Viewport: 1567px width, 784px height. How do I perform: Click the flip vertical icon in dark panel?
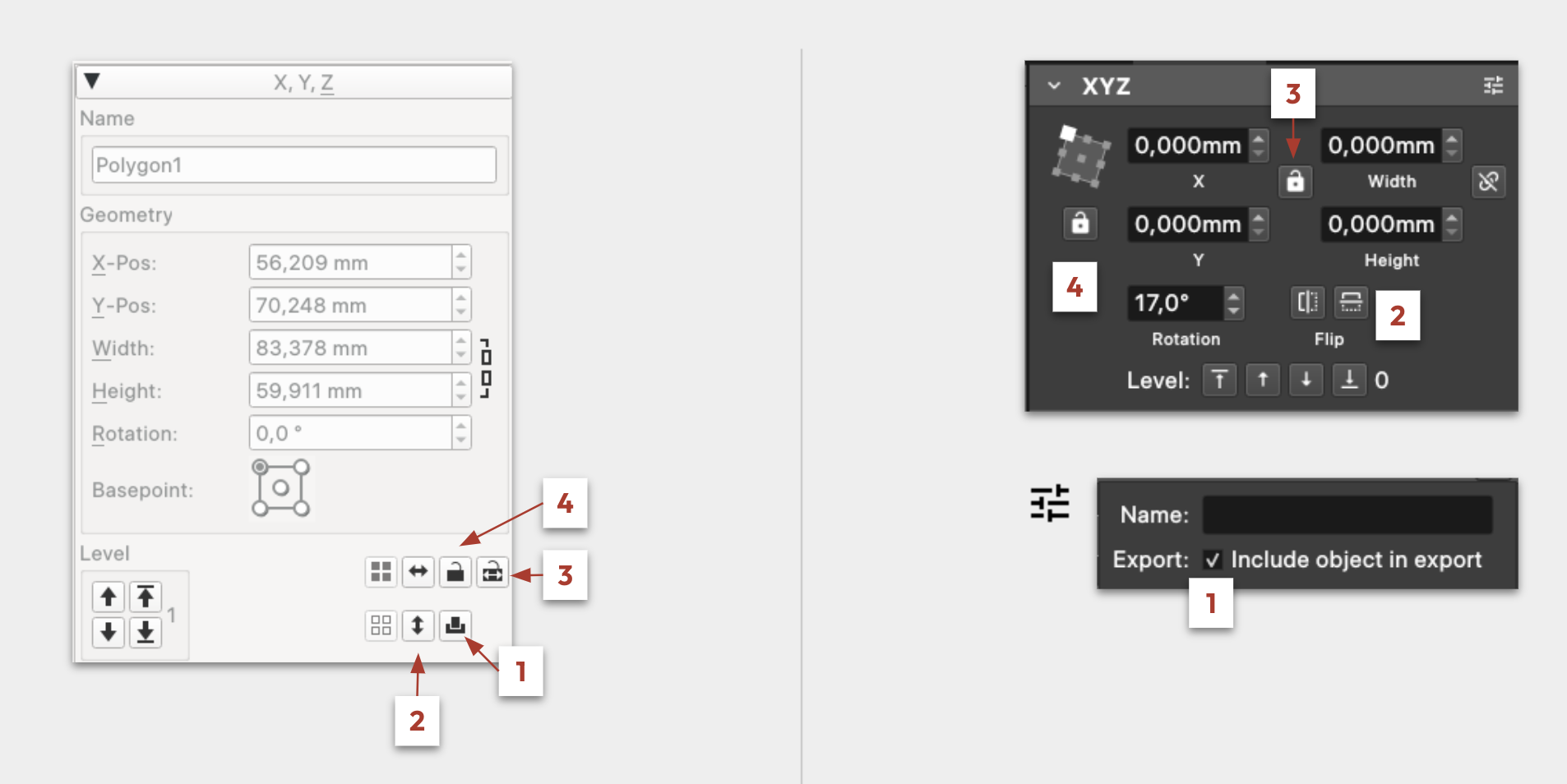point(1351,302)
